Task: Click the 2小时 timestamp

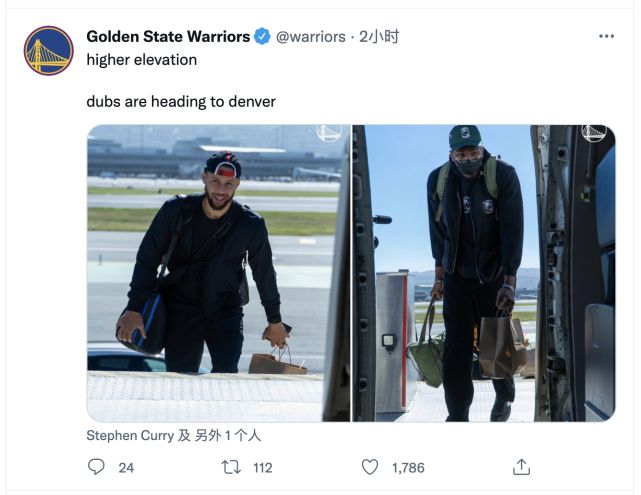Action: tap(379, 37)
